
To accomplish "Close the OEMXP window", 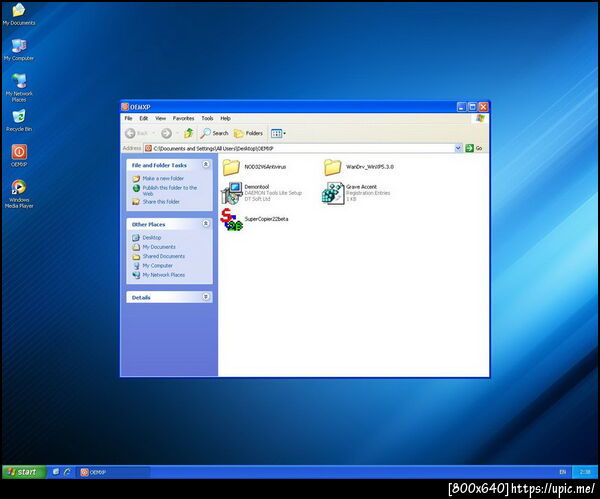I will coord(483,107).
